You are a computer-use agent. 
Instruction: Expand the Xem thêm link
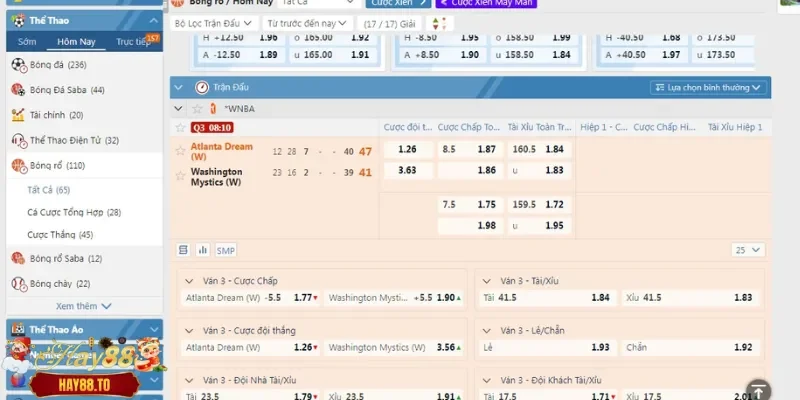tap(83, 306)
